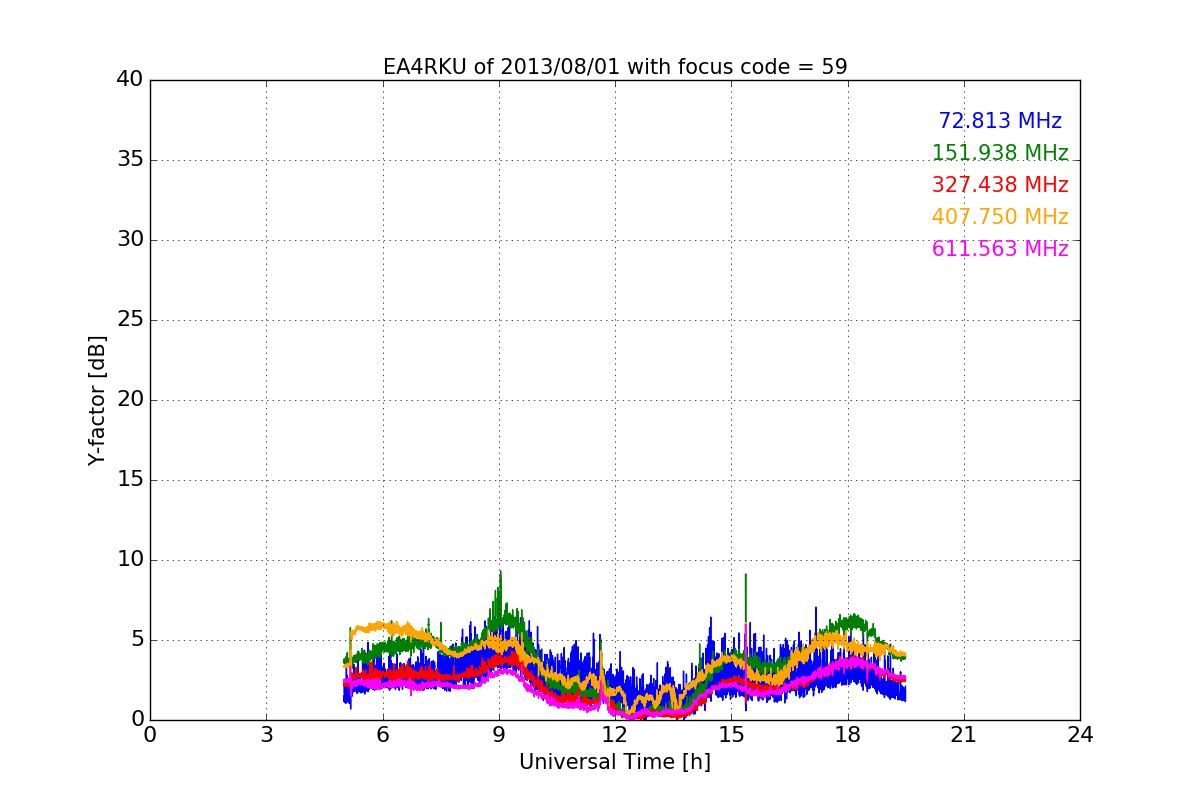Click the x-axis tick label 9
Viewport: 1200px width, 800px height.
coord(499,735)
